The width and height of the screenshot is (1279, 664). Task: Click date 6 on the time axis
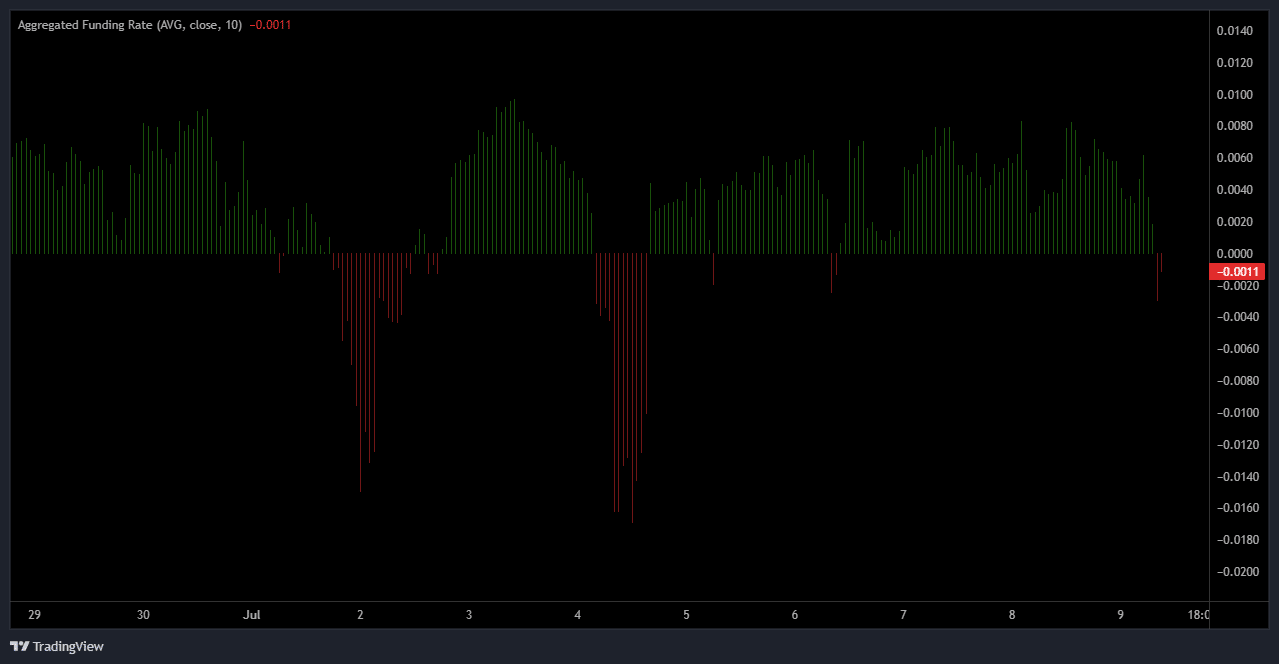coord(795,615)
